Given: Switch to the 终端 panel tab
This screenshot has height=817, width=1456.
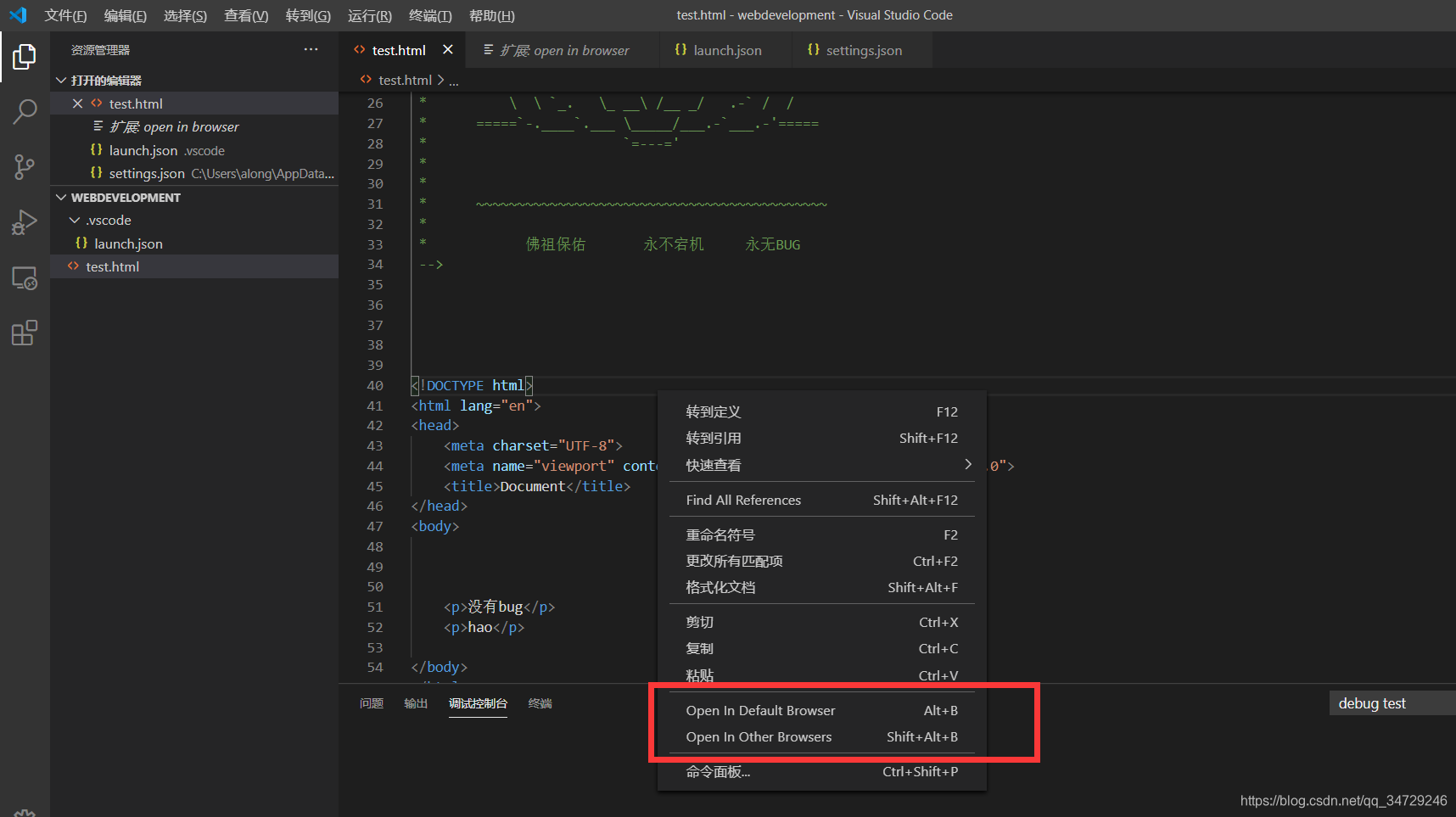Looking at the screenshot, I should click(x=540, y=703).
